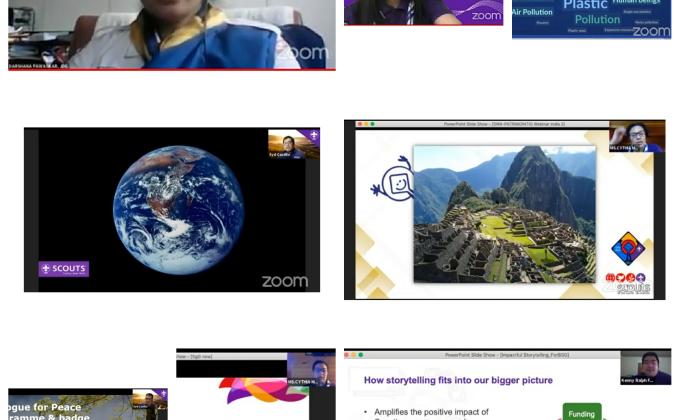
Task: Click the red close dot on Machu Picchu PowerPoint window
Action: 360,124
